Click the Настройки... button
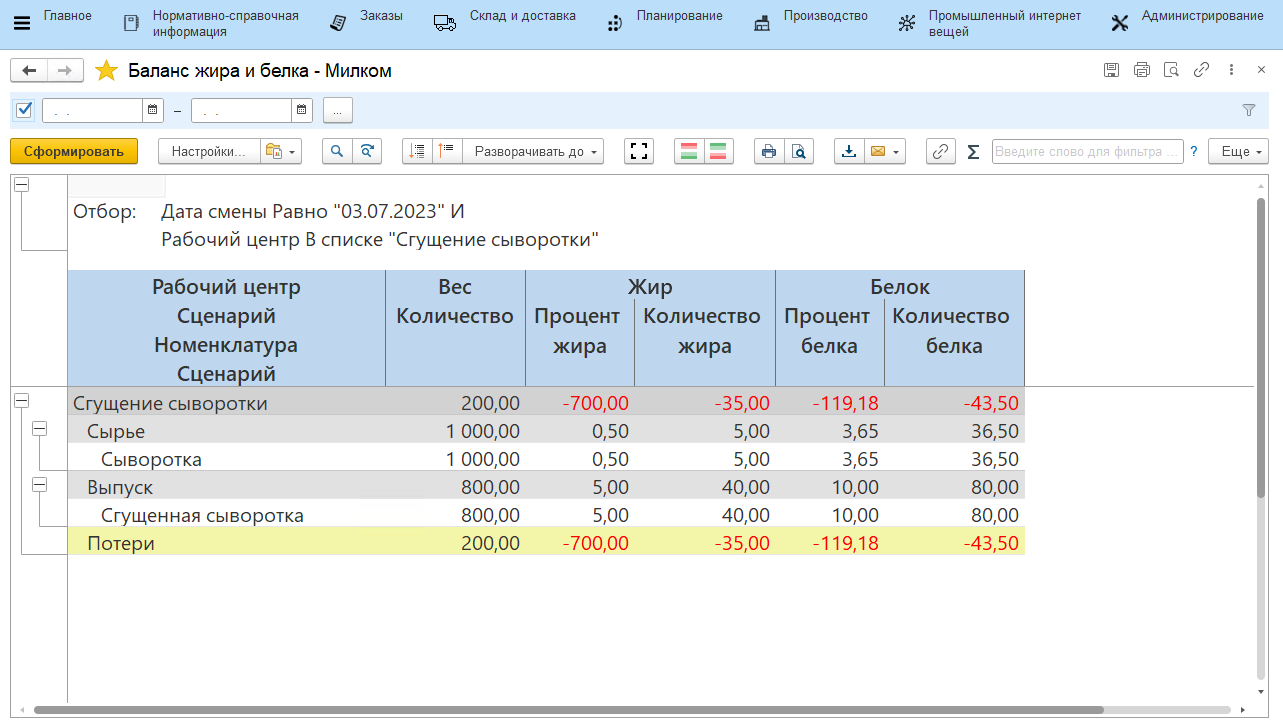The width and height of the screenshot is (1283, 725). [x=208, y=152]
